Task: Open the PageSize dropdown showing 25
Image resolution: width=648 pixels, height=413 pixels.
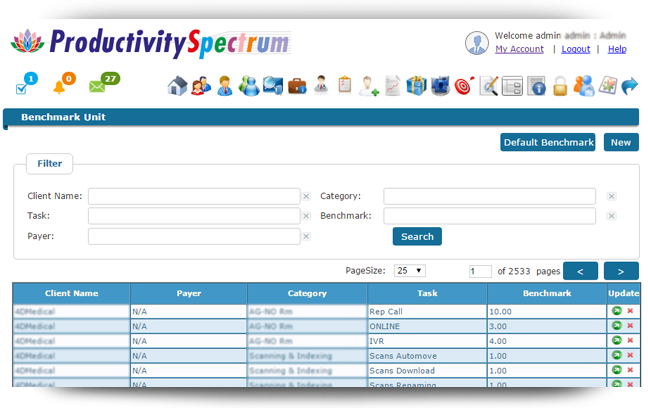Action: pyautogui.click(x=410, y=271)
